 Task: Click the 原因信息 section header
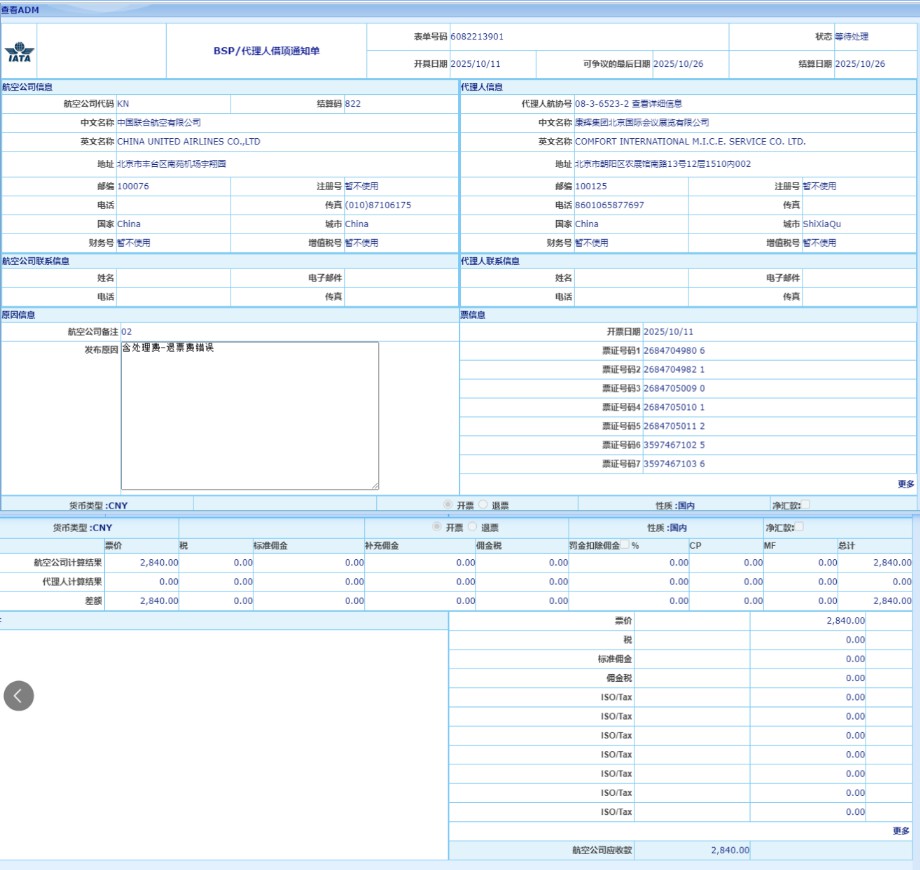(19, 315)
